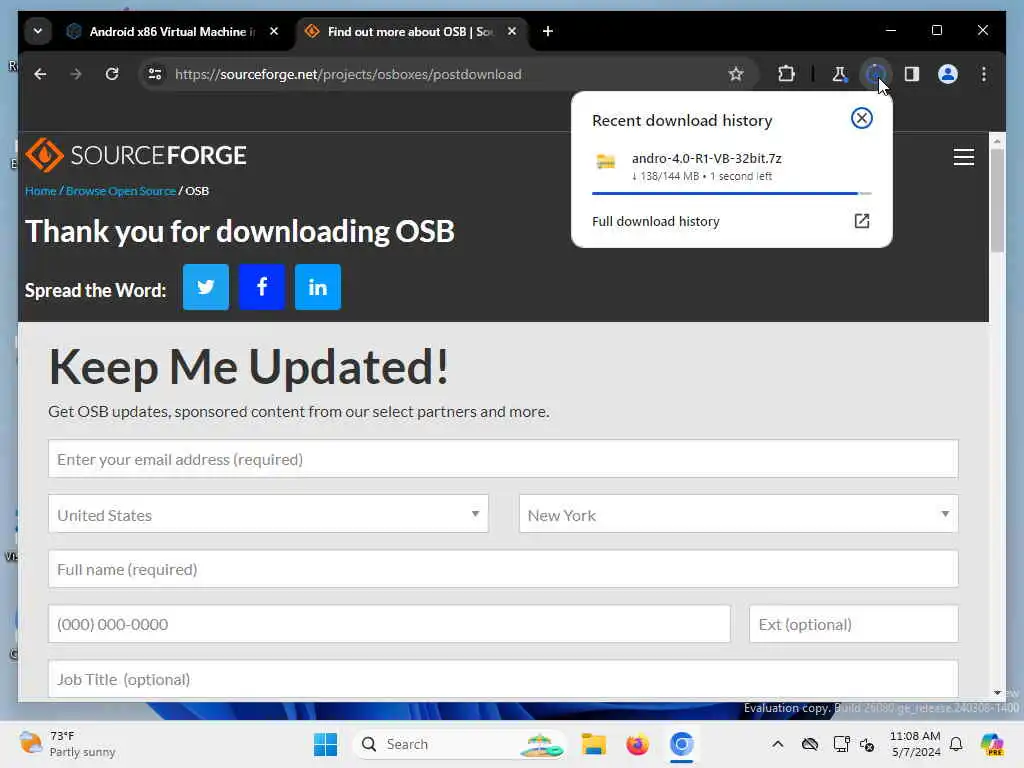Click the network status tray icon

(x=841, y=744)
